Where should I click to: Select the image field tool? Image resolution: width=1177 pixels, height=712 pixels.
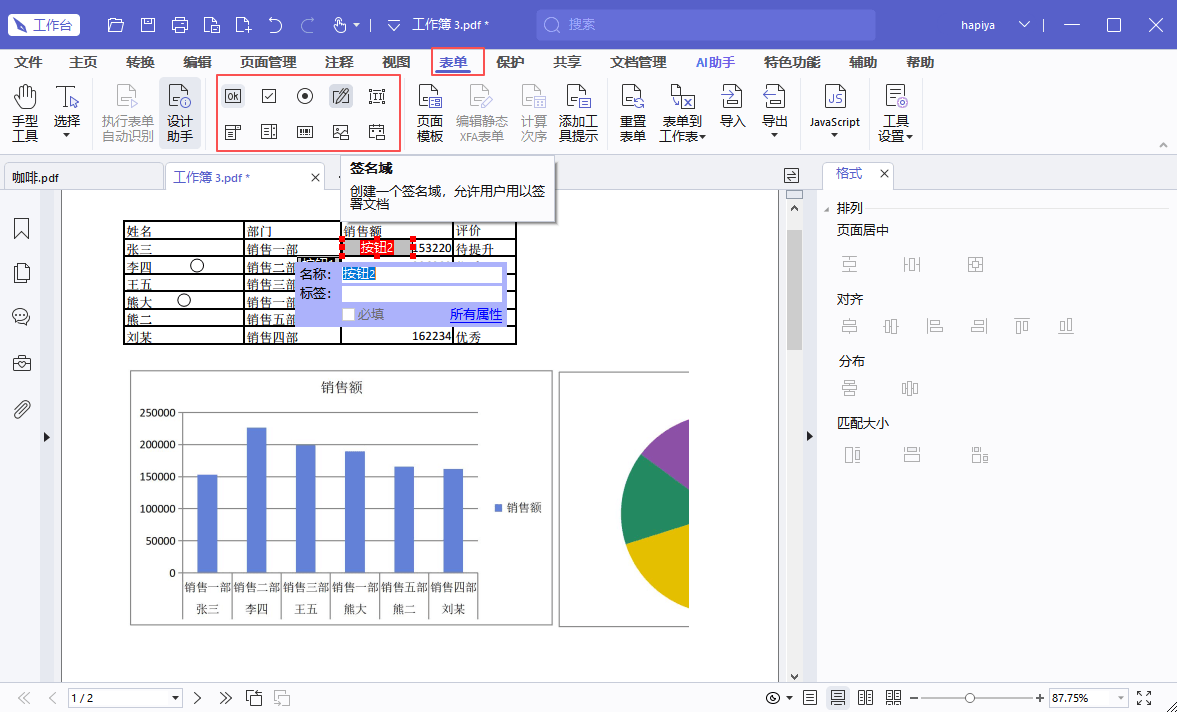tap(341, 133)
